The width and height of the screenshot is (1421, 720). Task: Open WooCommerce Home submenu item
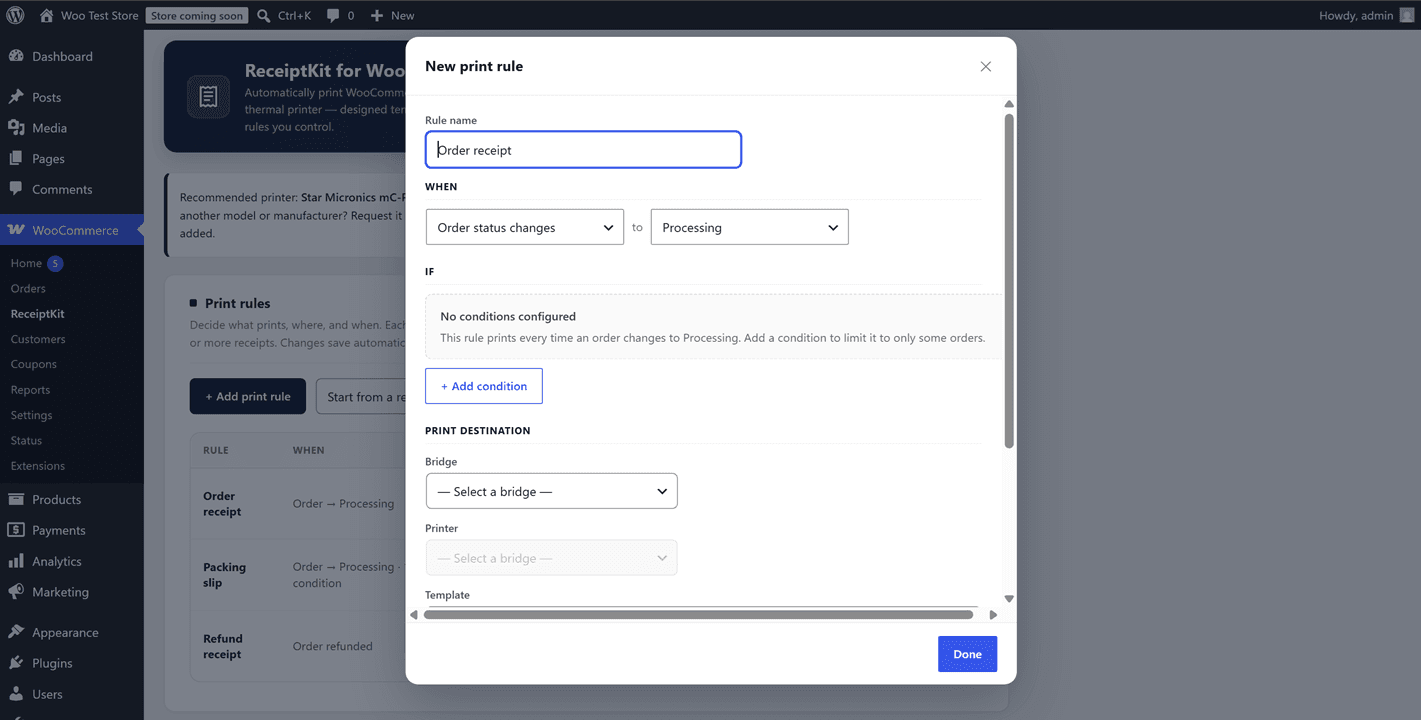pos(26,263)
